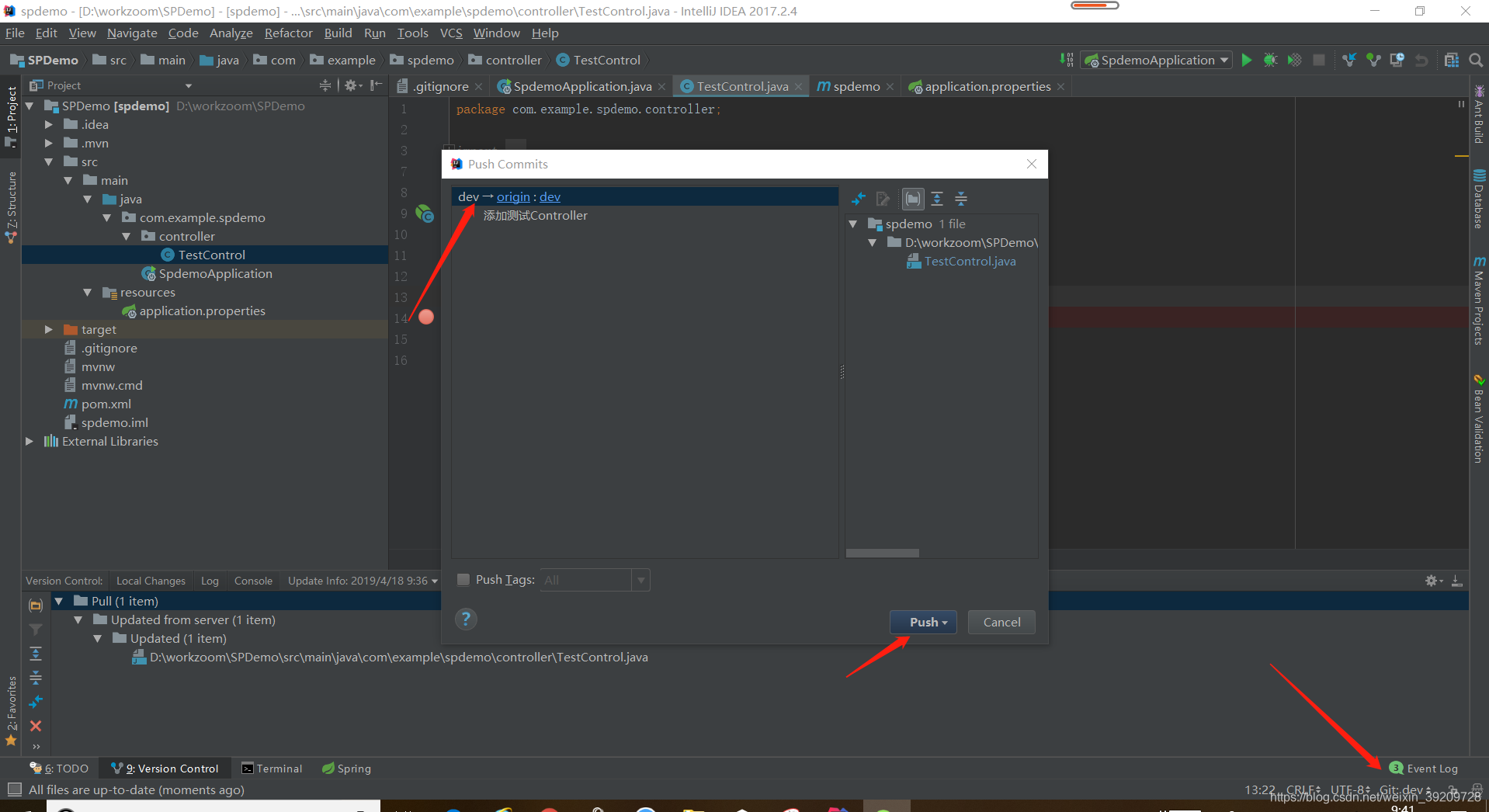Click Git: dev branch in status bar

(1404, 789)
